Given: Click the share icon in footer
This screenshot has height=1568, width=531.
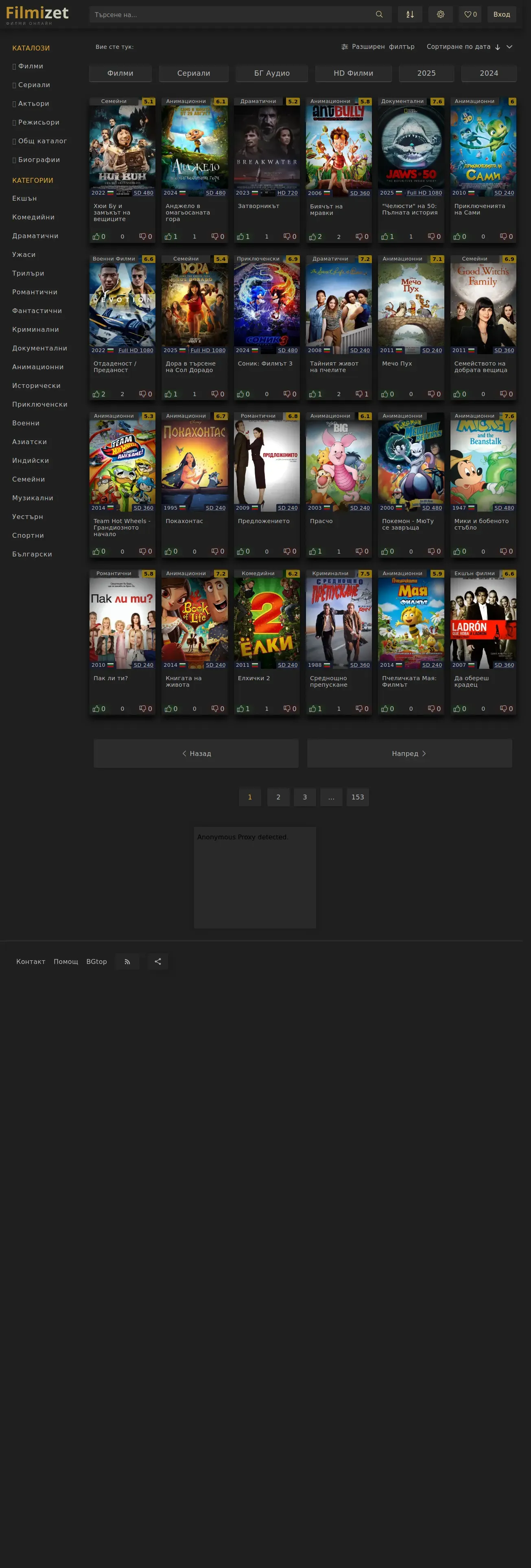Looking at the screenshot, I should pyautogui.click(x=157, y=962).
